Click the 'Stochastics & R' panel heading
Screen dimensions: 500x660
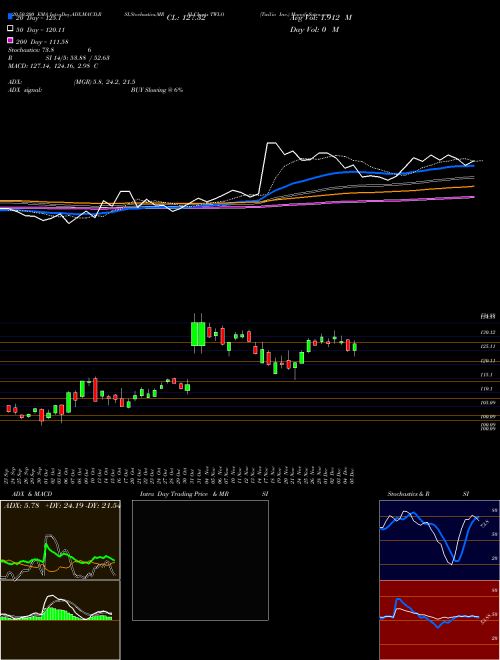click(408, 494)
